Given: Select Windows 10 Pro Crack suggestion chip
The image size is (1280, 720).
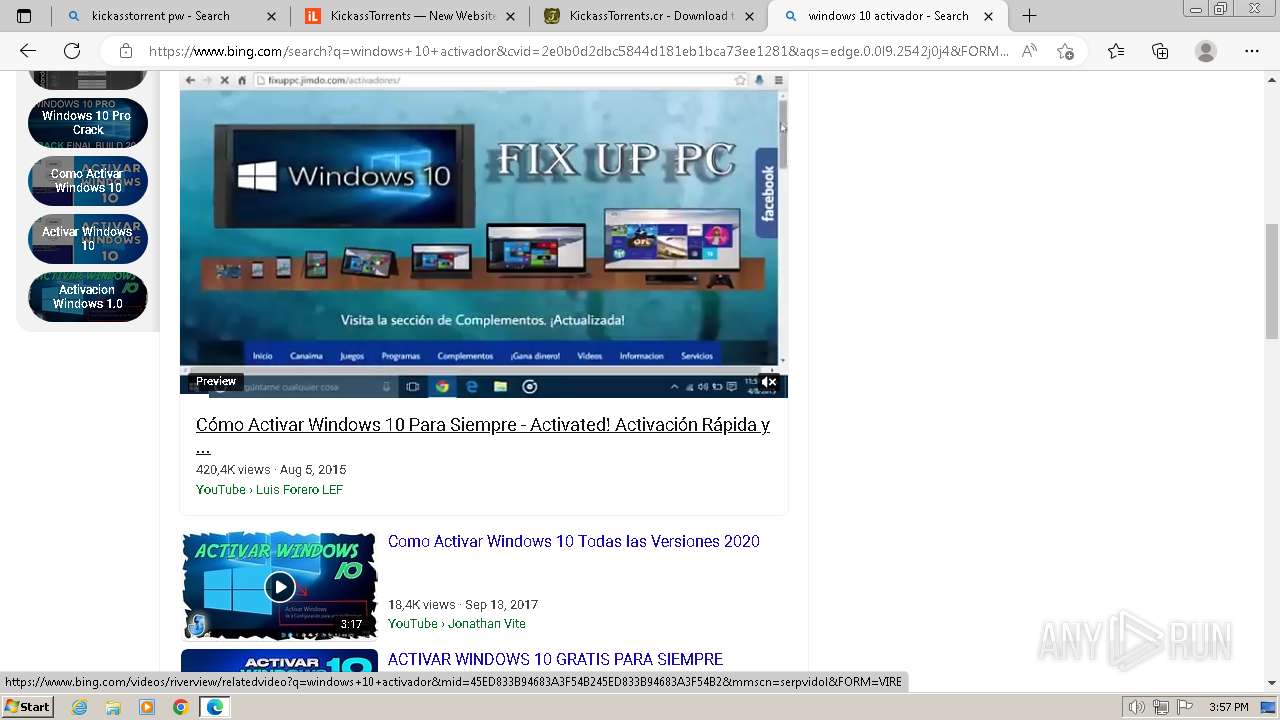Looking at the screenshot, I should pos(88,123).
